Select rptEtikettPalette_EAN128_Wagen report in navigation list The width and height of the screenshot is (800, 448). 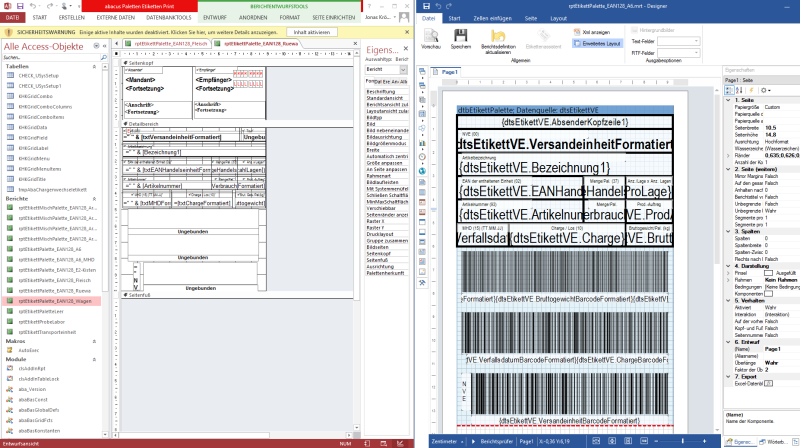click(x=58, y=300)
